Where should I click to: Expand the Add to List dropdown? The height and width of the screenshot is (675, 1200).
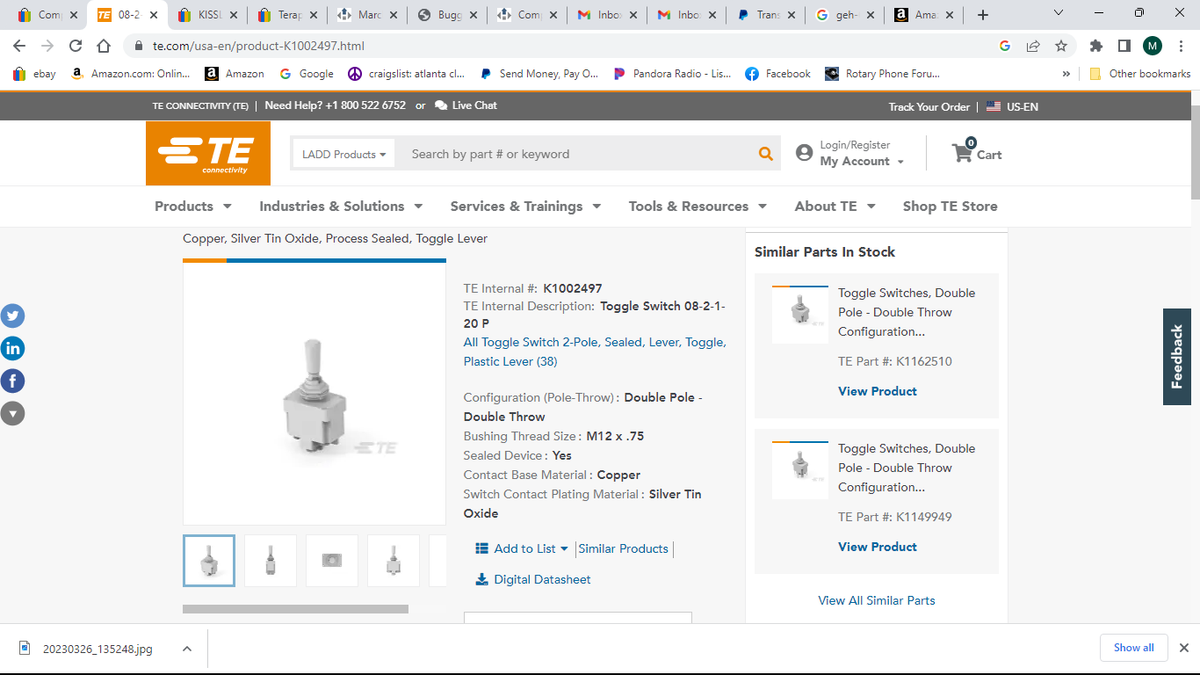pyautogui.click(x=521, y=548)
